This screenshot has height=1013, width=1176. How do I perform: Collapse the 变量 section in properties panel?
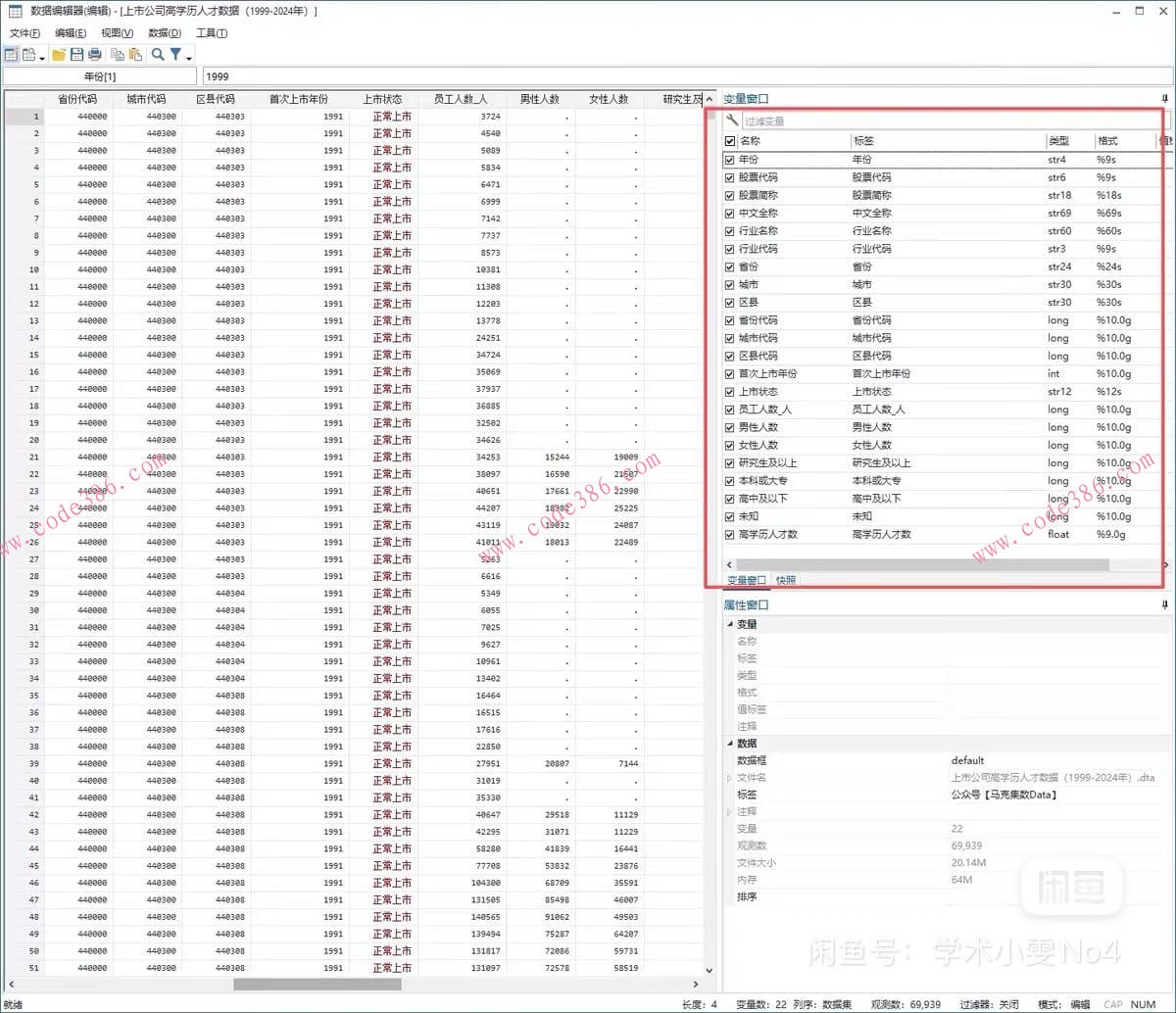728,624
